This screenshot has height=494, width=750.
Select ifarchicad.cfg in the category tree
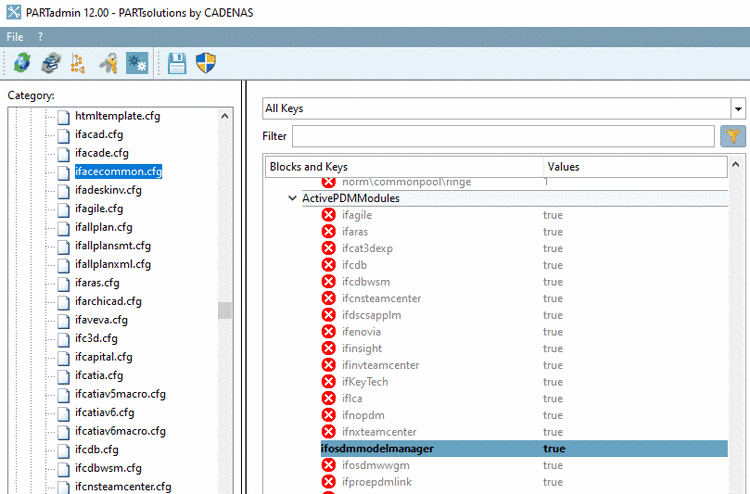tap(108, 302)
